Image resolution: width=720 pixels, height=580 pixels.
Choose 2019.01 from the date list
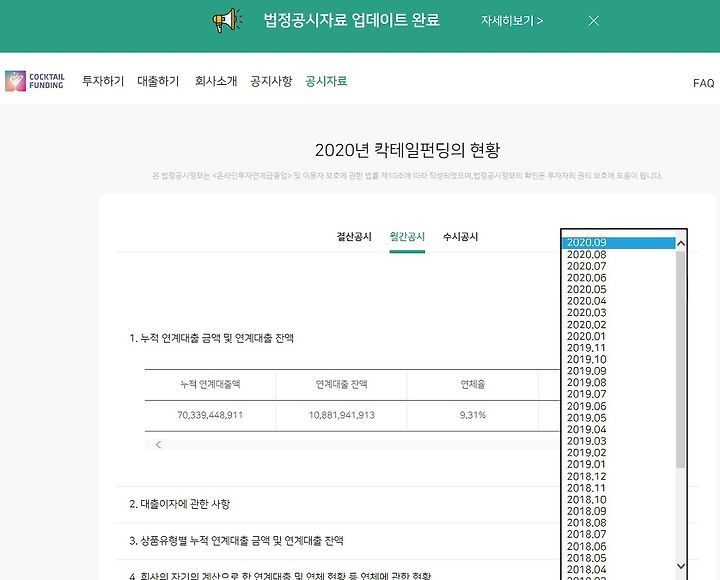619,464
